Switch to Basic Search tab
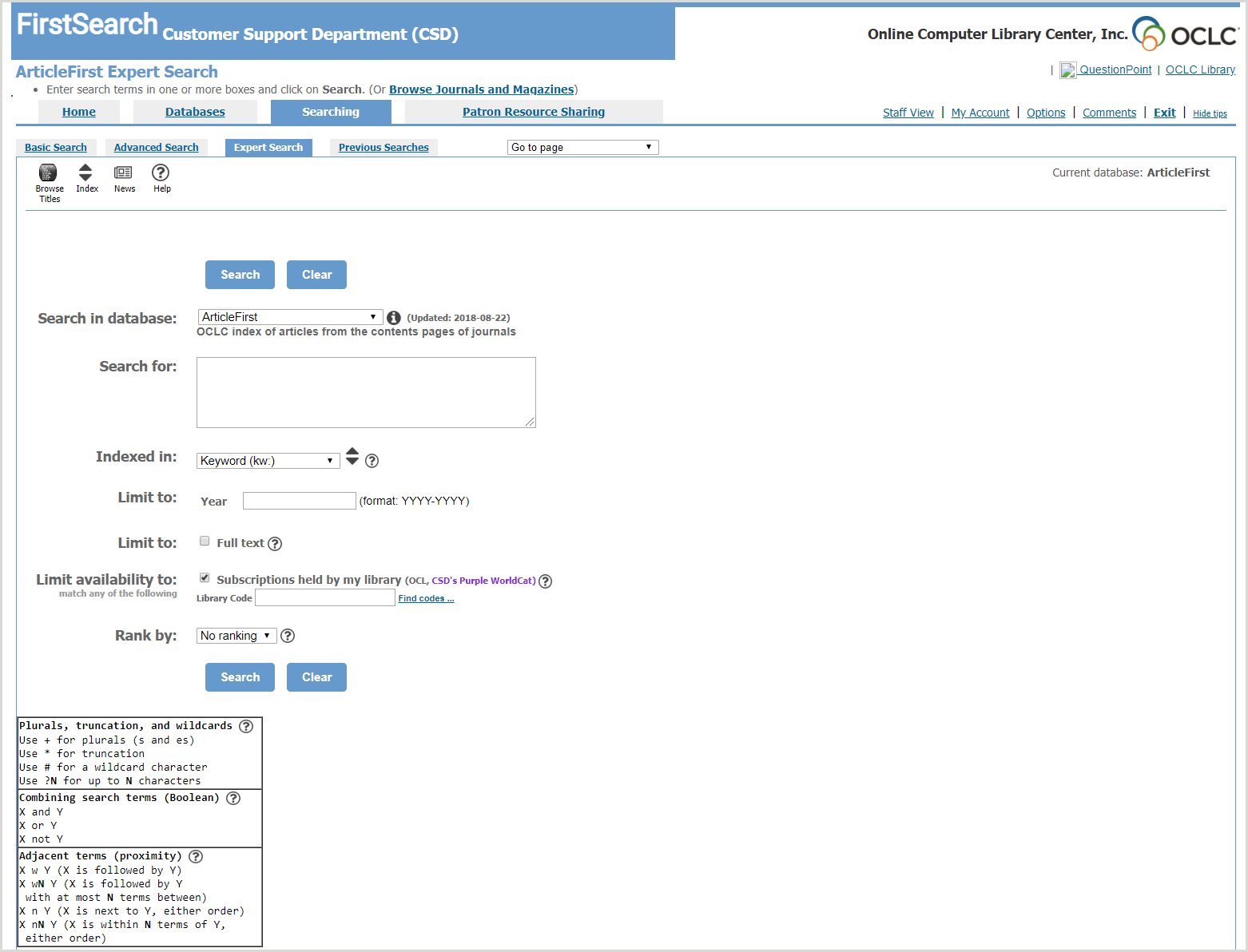 point(56,148)
